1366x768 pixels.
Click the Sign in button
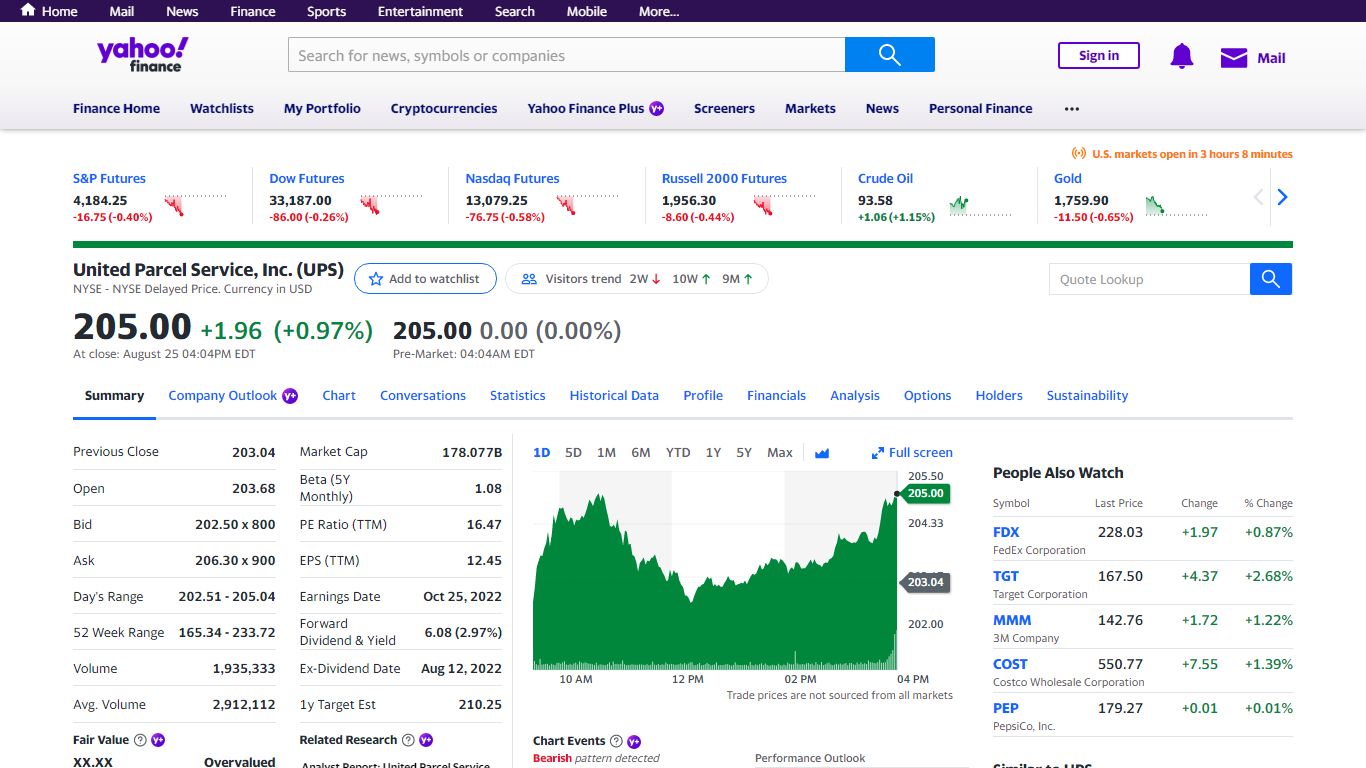(1099, 55)
